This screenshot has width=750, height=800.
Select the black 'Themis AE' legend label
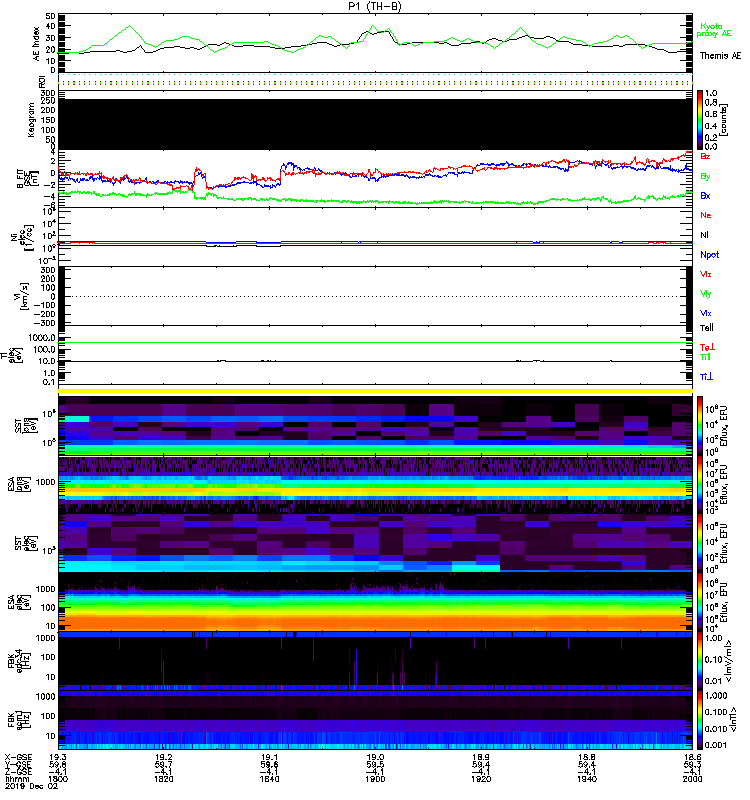tap(720, 56)
